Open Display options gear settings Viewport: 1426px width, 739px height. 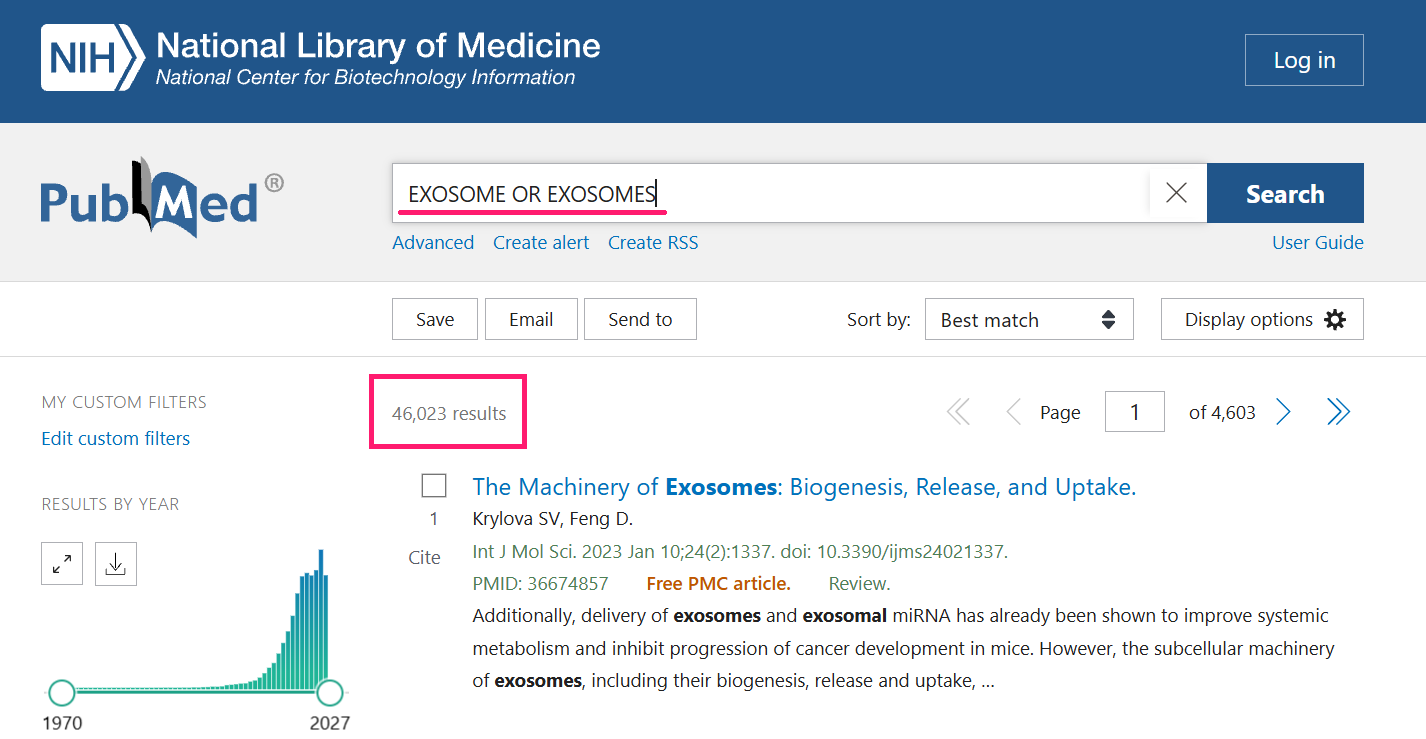[1262, 319]
